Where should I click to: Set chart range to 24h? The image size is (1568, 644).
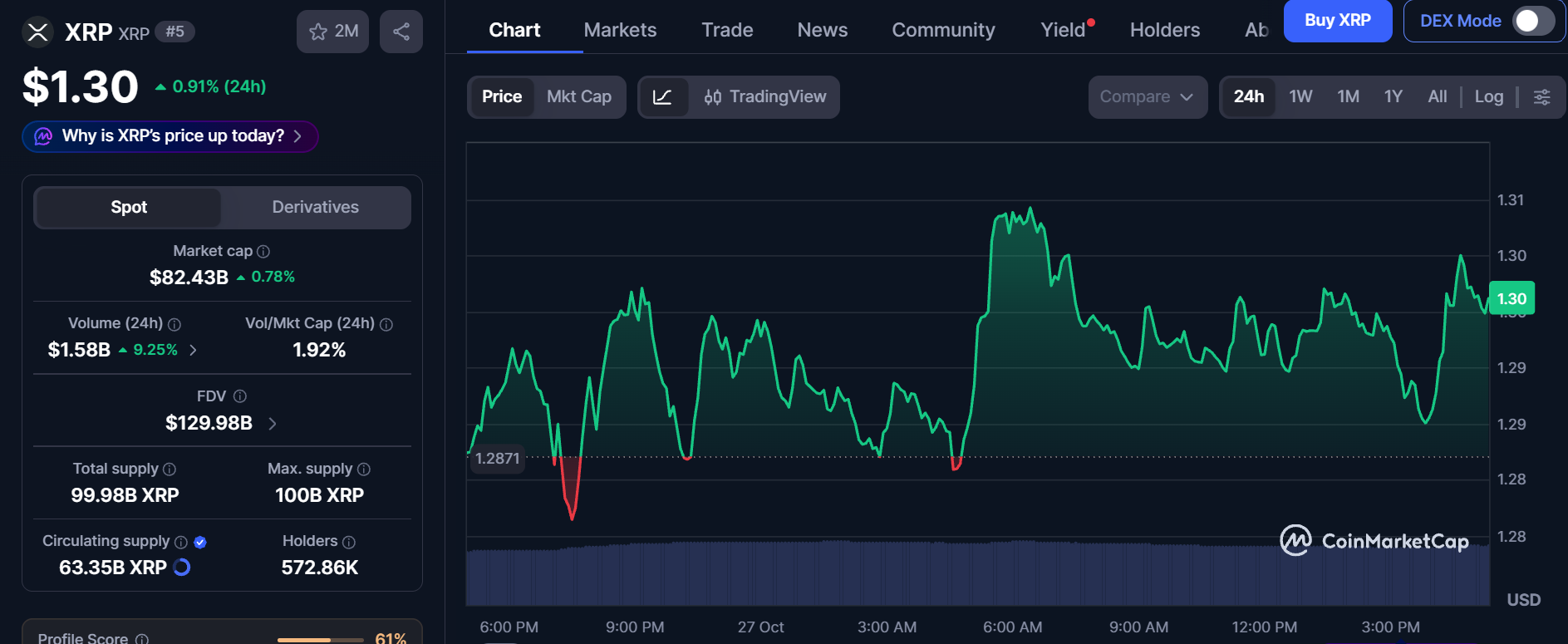coord(1249,97)
